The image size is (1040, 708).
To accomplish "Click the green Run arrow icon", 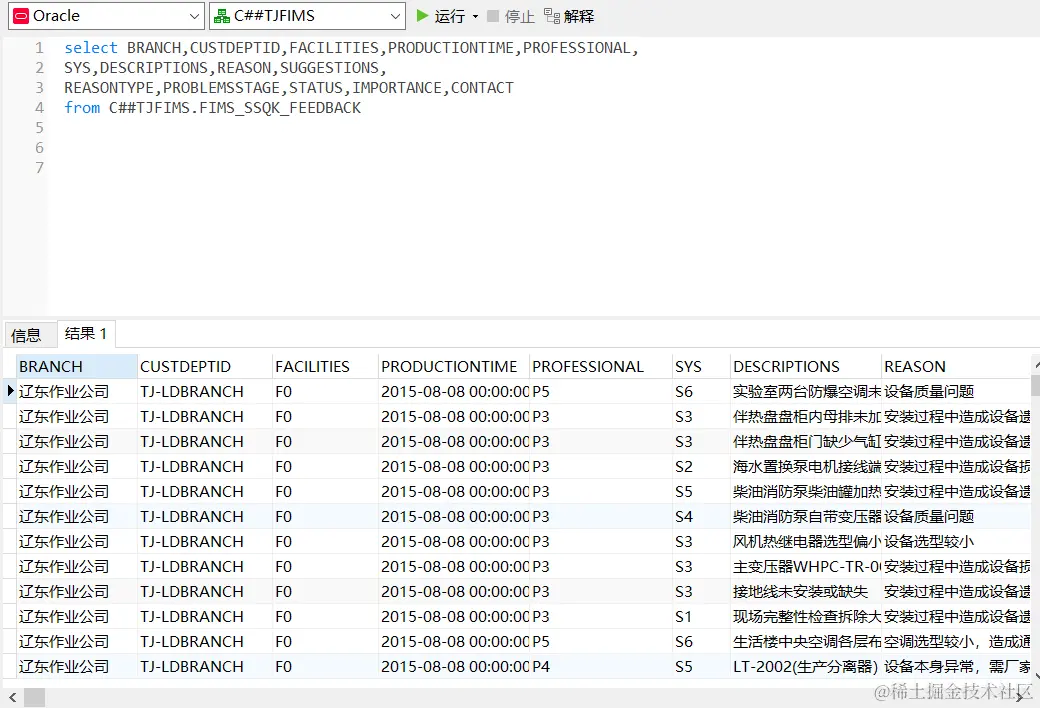I will 422,15.
